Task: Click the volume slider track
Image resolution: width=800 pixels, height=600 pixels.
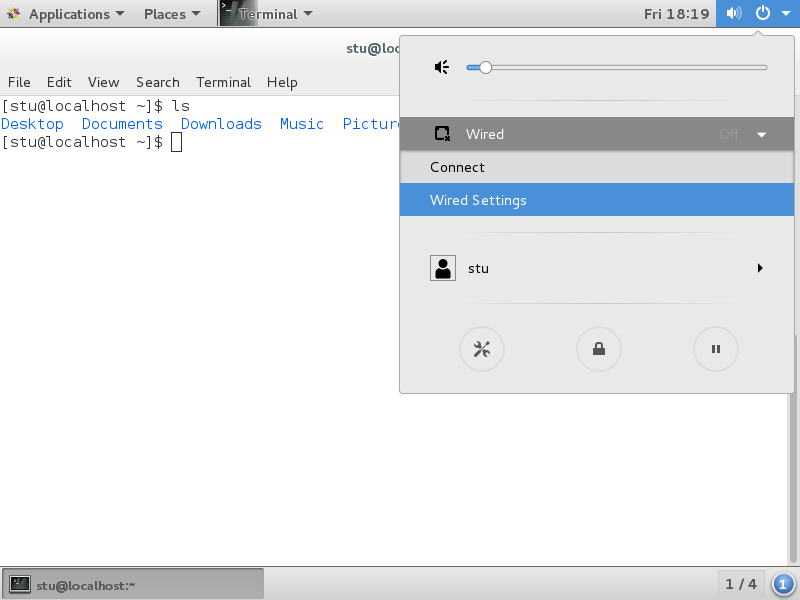Action: (x=620, y=67)
